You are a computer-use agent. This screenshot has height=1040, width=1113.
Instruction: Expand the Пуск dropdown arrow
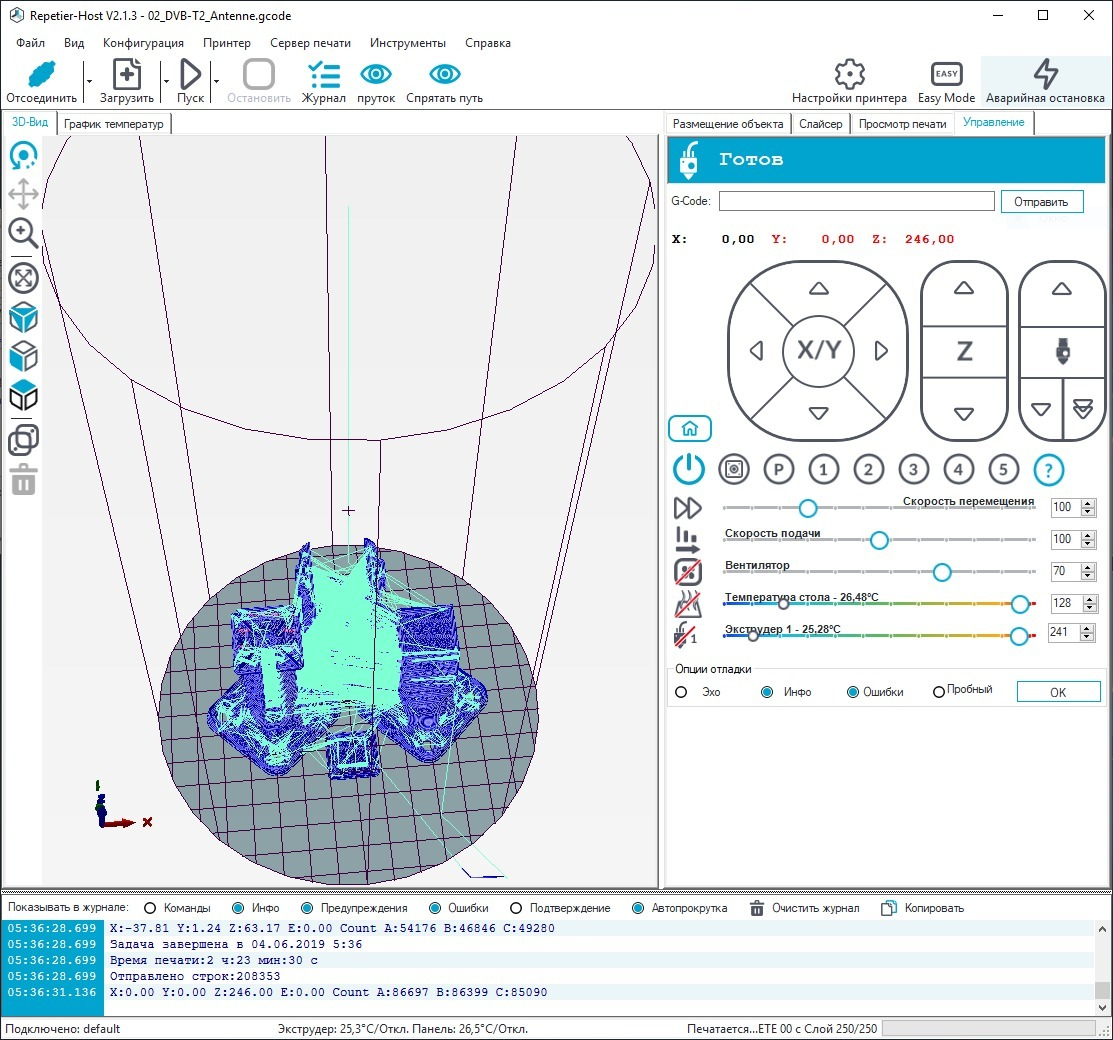(215, 80)
